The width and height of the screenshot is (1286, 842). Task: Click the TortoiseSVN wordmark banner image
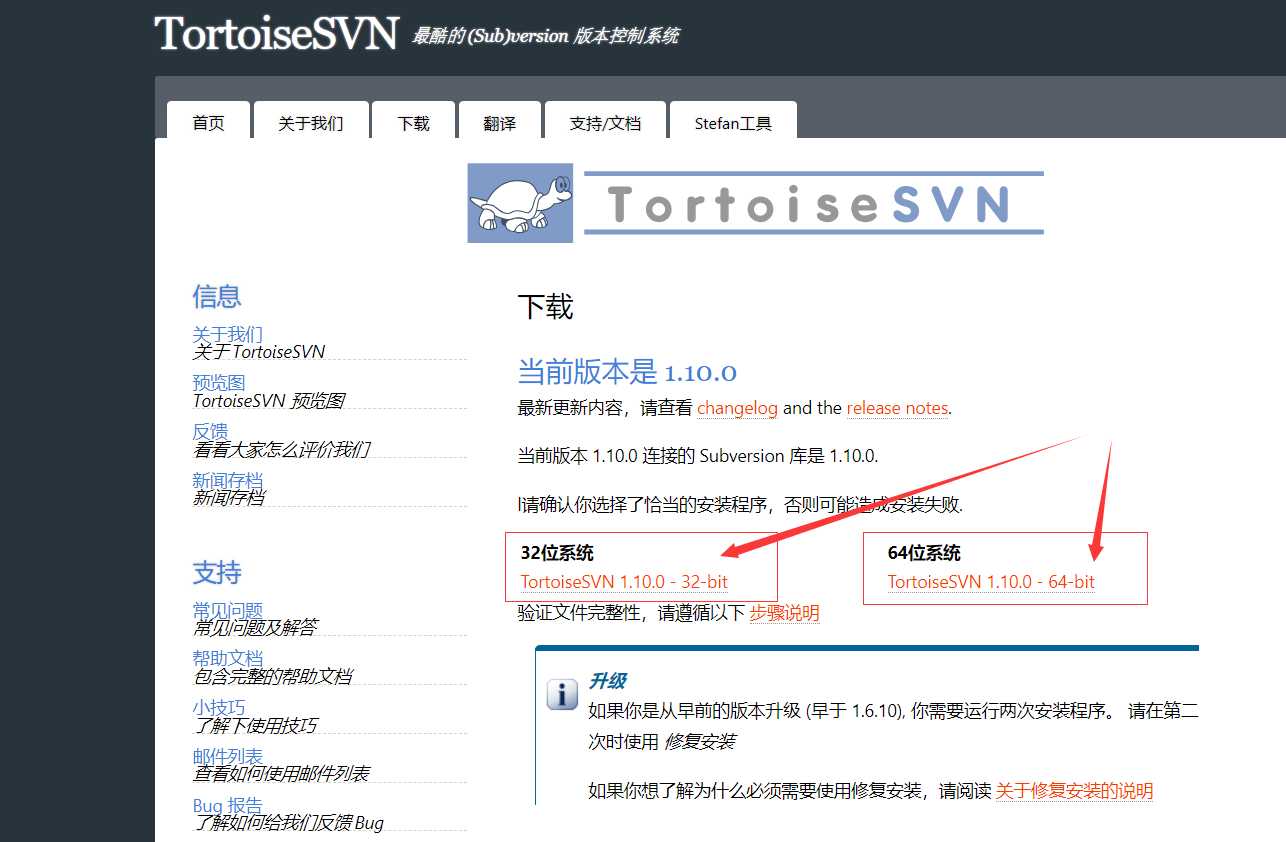pyautogui.click(x=814, y=203)
